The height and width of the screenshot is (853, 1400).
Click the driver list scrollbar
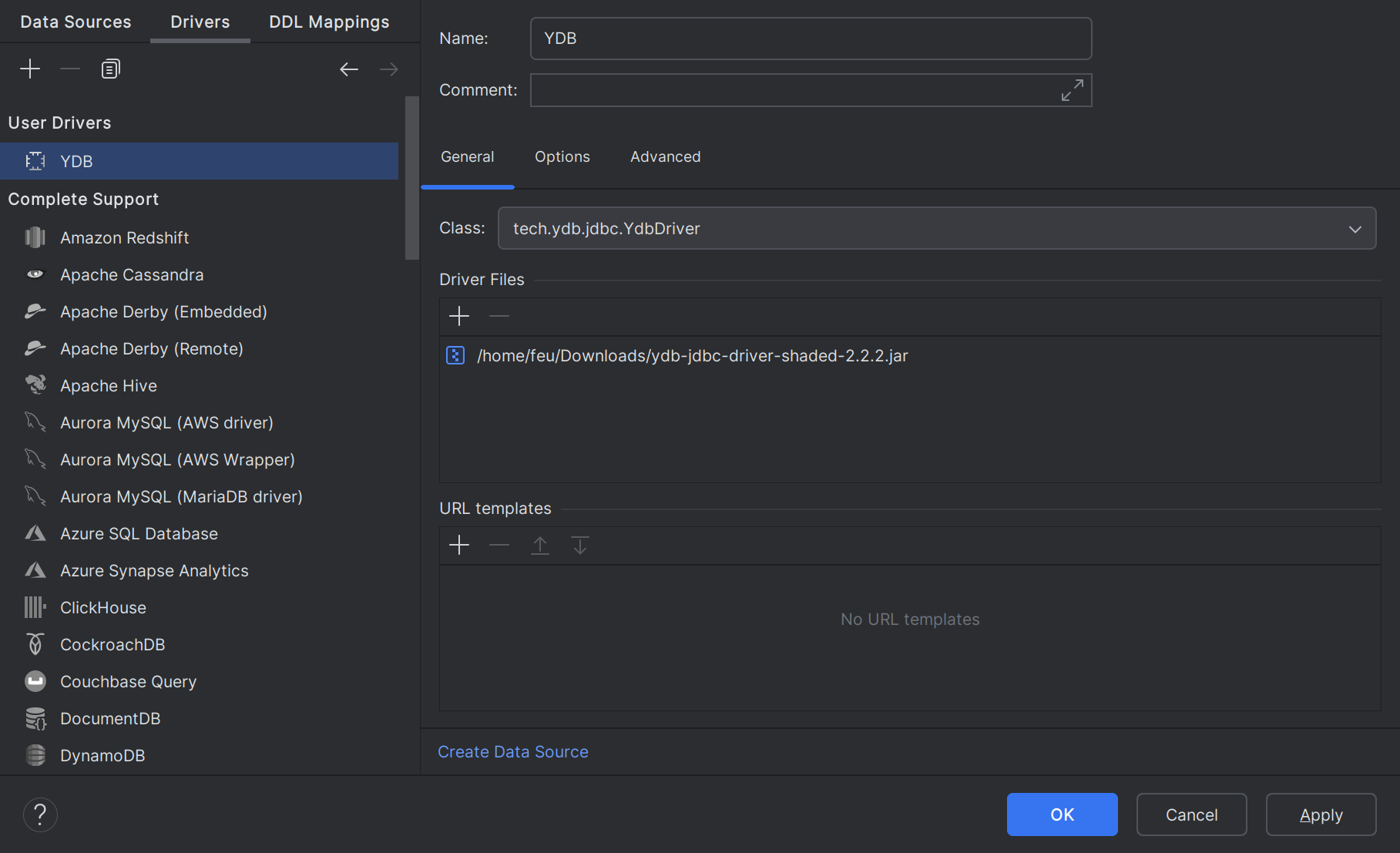pos(412,177)
